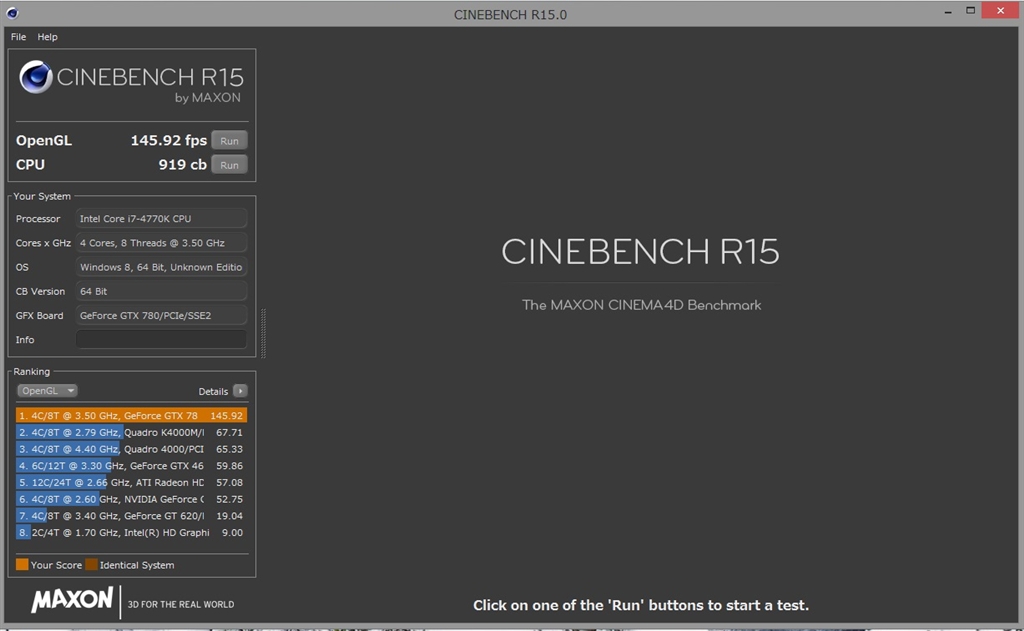Select ranking entry 8 Intel HD Graphics
Screen dimensions: 1024x631
tap(131, 532)
